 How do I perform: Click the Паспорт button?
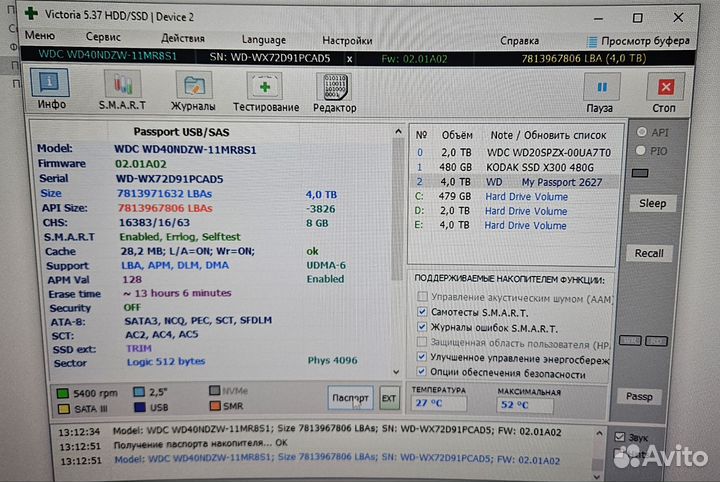[x=351, y=397]
